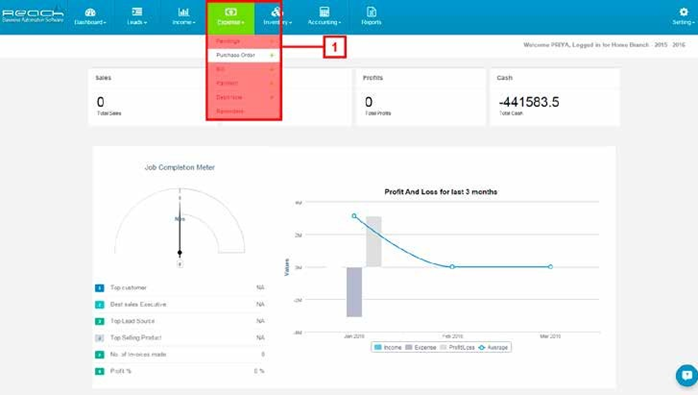The height and width of the screenshot is (395, 698).
Task: Toggle Income series in chart legend
Action: [388, 347]
